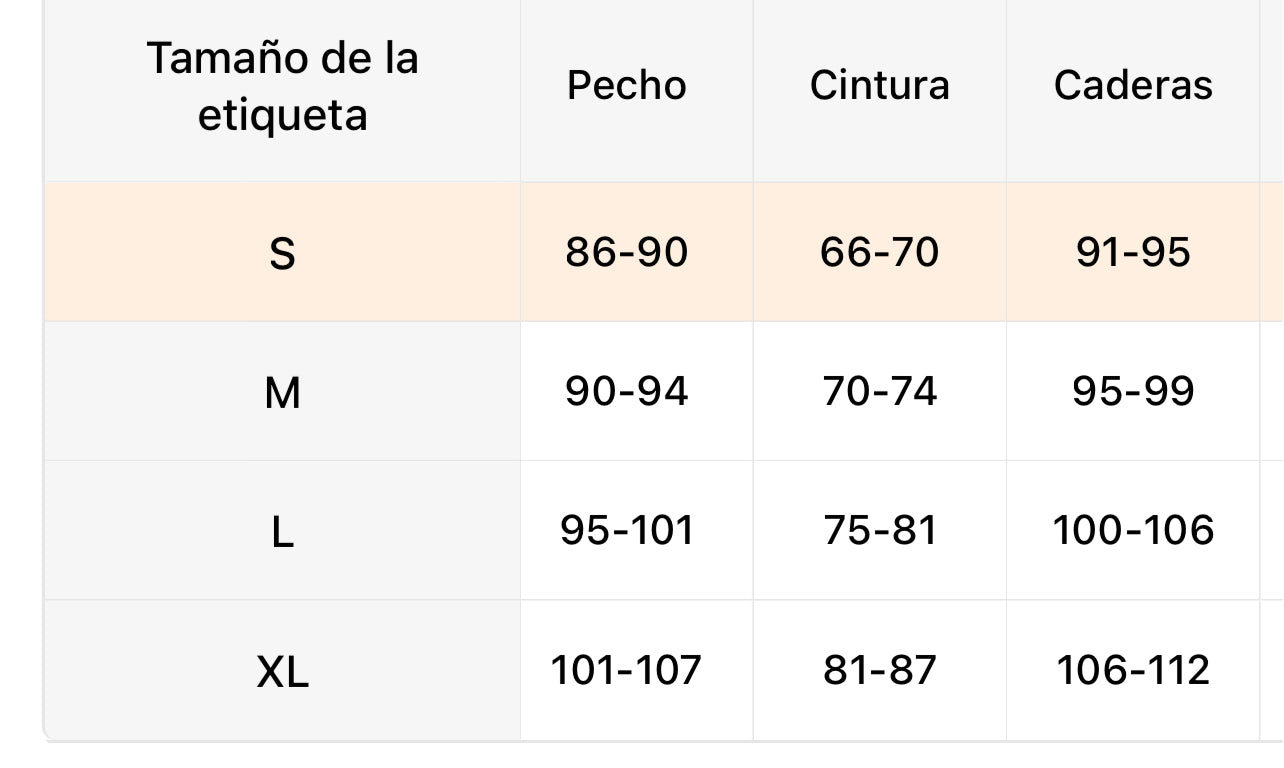Click the 75-81 waist measurement
This screenshot has height=768, width=1284.
(x=879, y=530)
